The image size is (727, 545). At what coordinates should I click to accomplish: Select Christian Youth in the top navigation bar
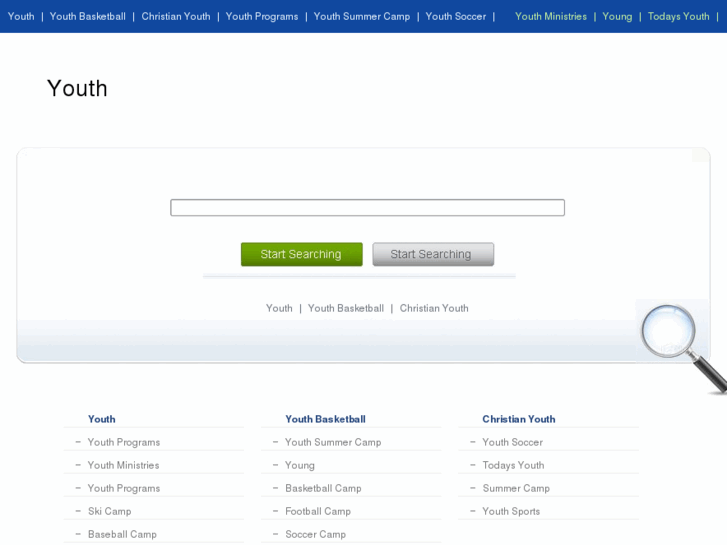coord(176,16)
